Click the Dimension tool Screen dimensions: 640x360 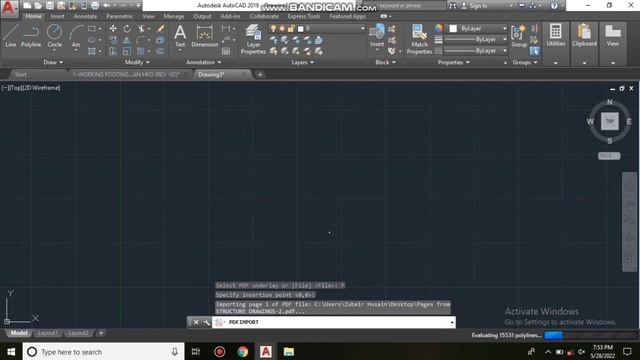point(204,36)
